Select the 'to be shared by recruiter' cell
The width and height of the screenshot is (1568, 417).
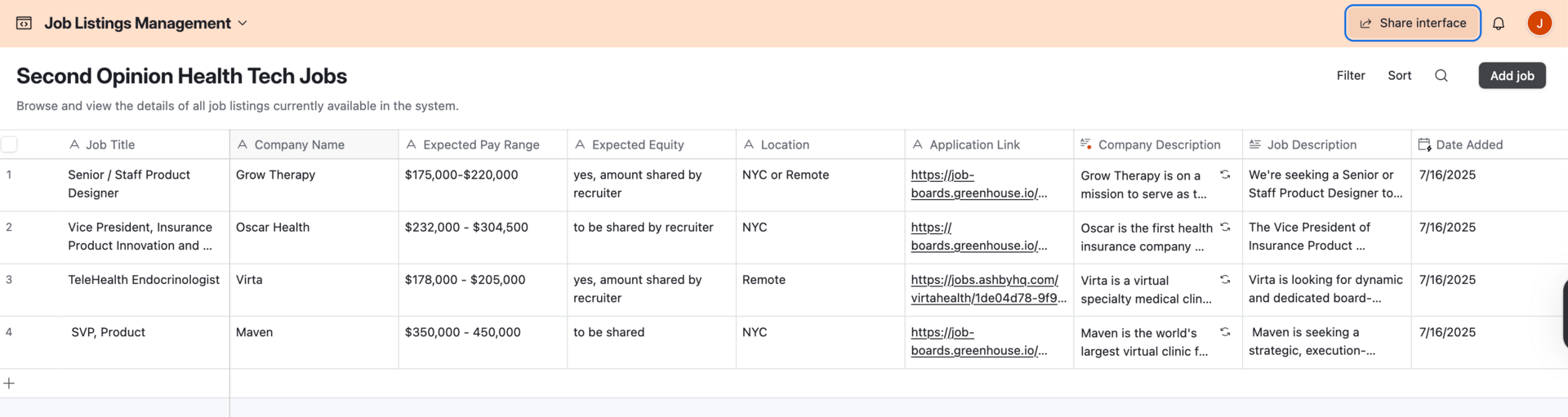[x=652, y=237]
